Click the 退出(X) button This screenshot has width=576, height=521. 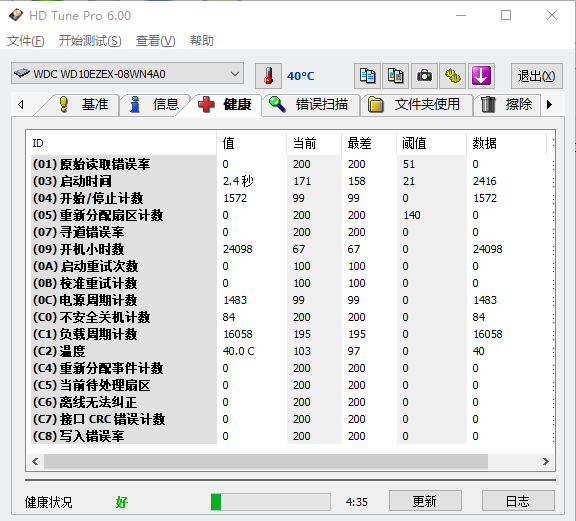click(x=536, y=76)
